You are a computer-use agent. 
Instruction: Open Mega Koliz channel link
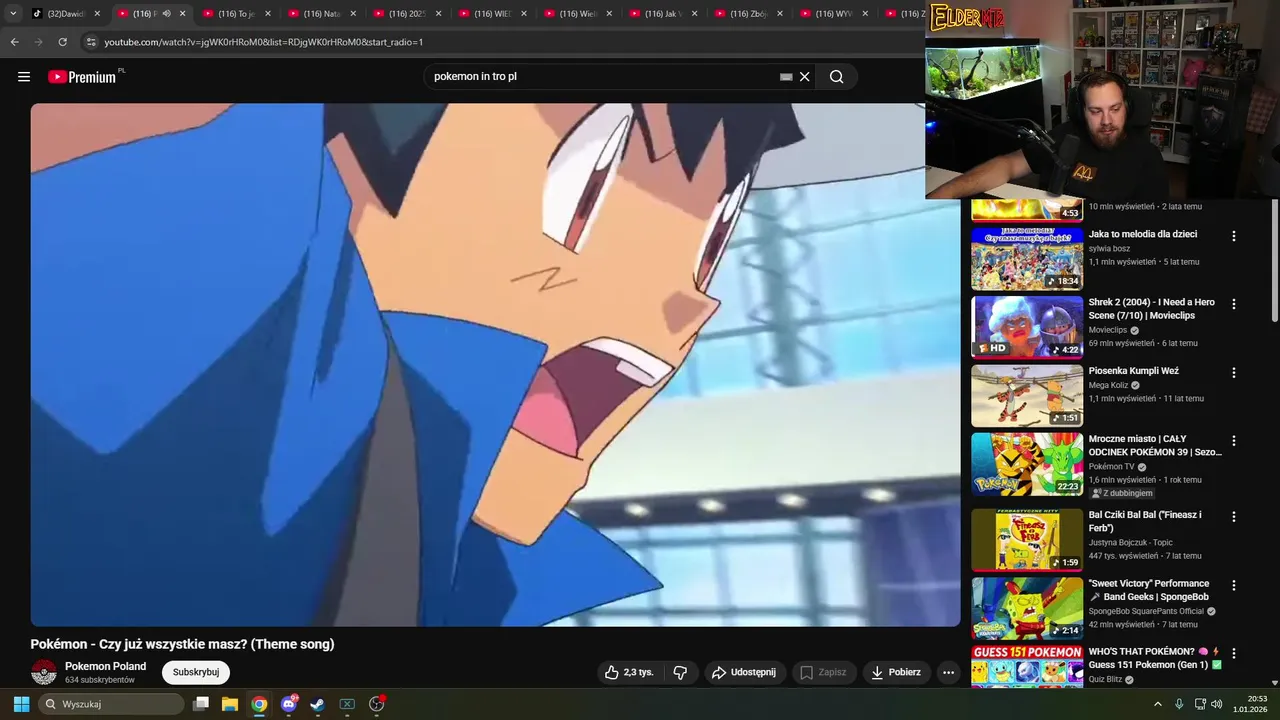(x=1108, y=385)
